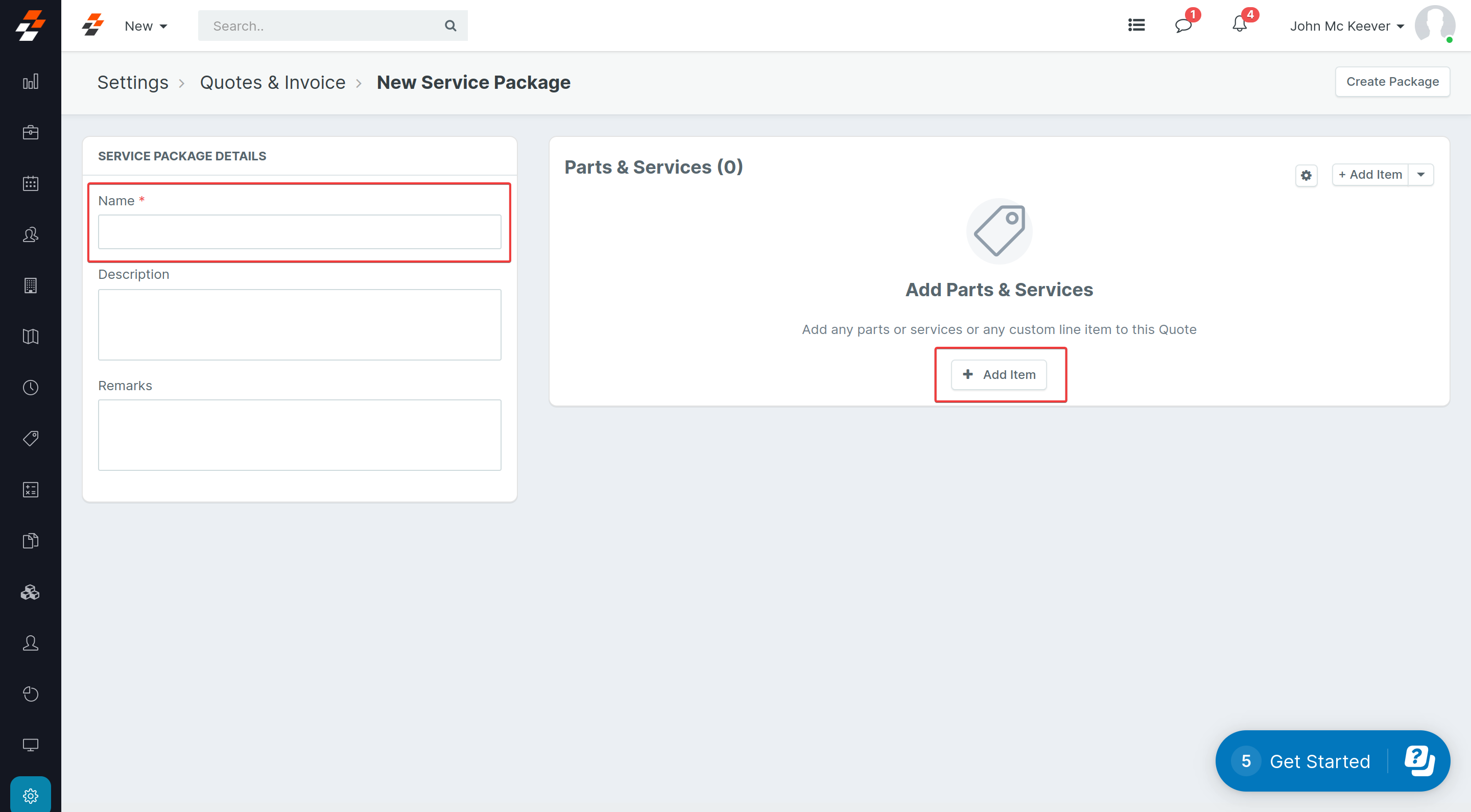
Task: Expand the New dropdown menu
Action: click(x=146, y=26)
